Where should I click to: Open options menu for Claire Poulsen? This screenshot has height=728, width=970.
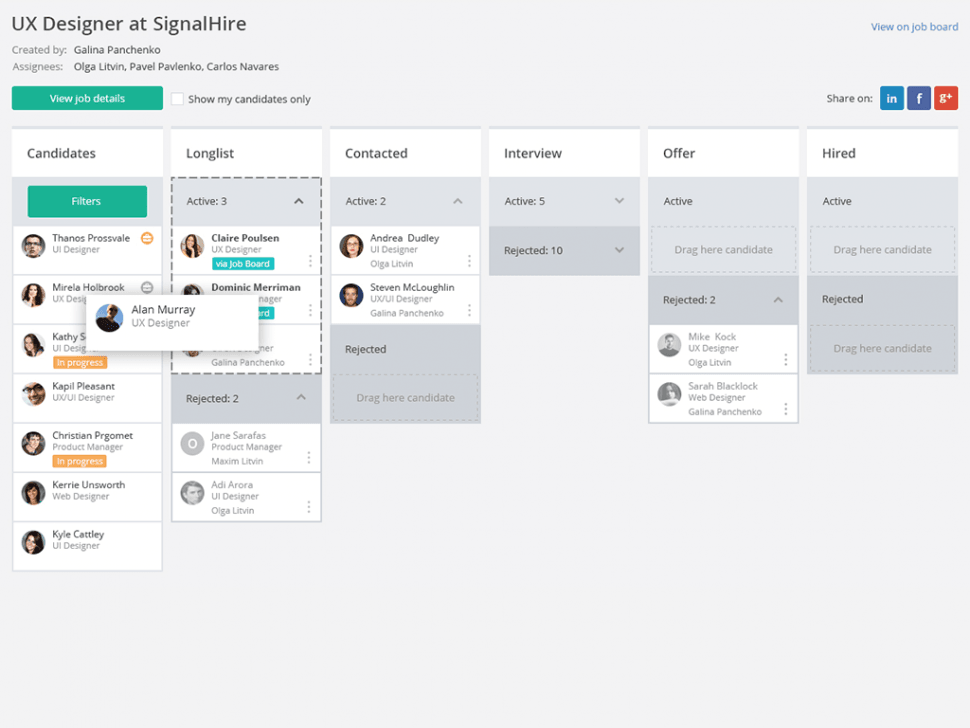[310, 261]
